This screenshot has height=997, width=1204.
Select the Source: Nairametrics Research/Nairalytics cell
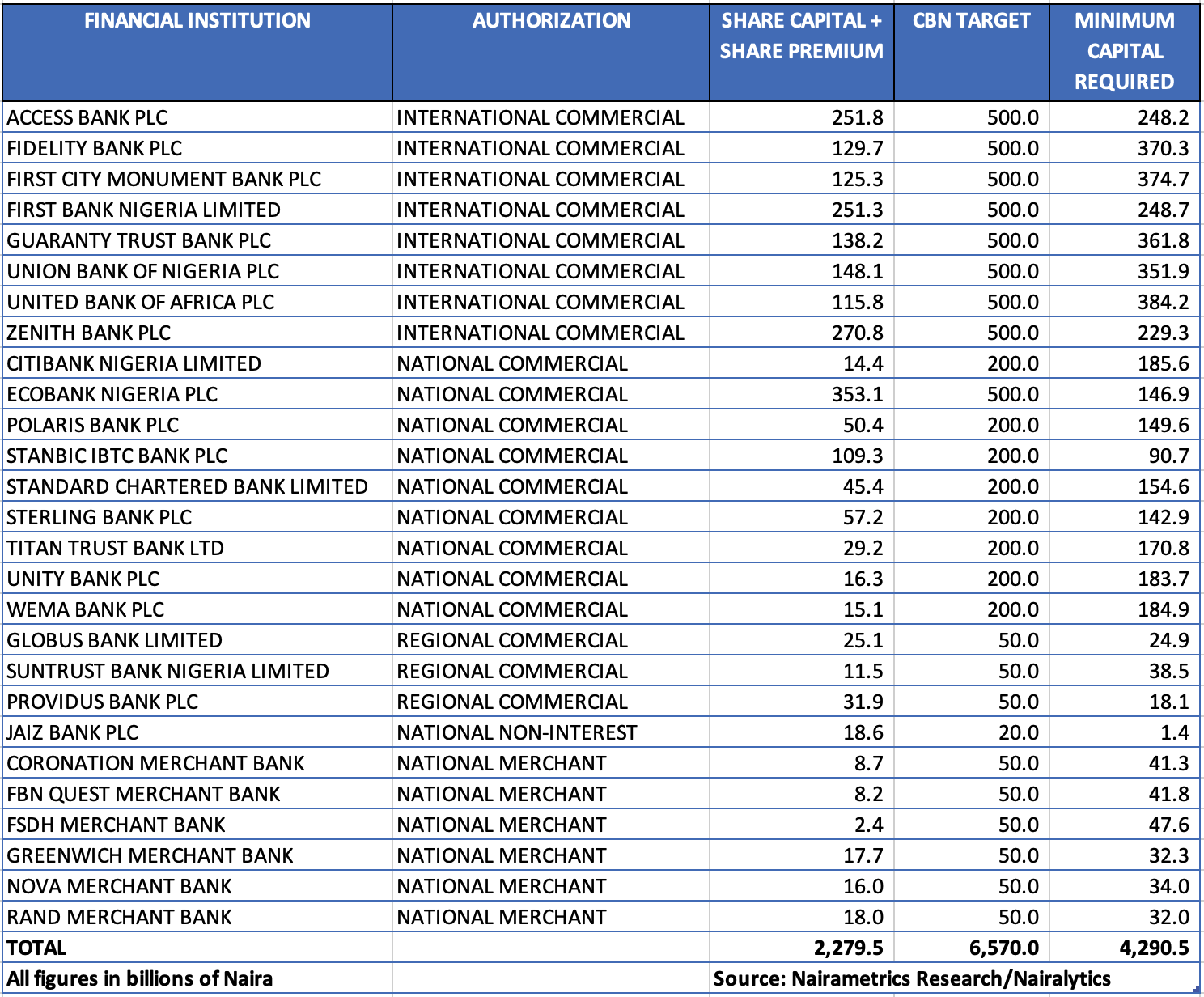click(912, 978)
